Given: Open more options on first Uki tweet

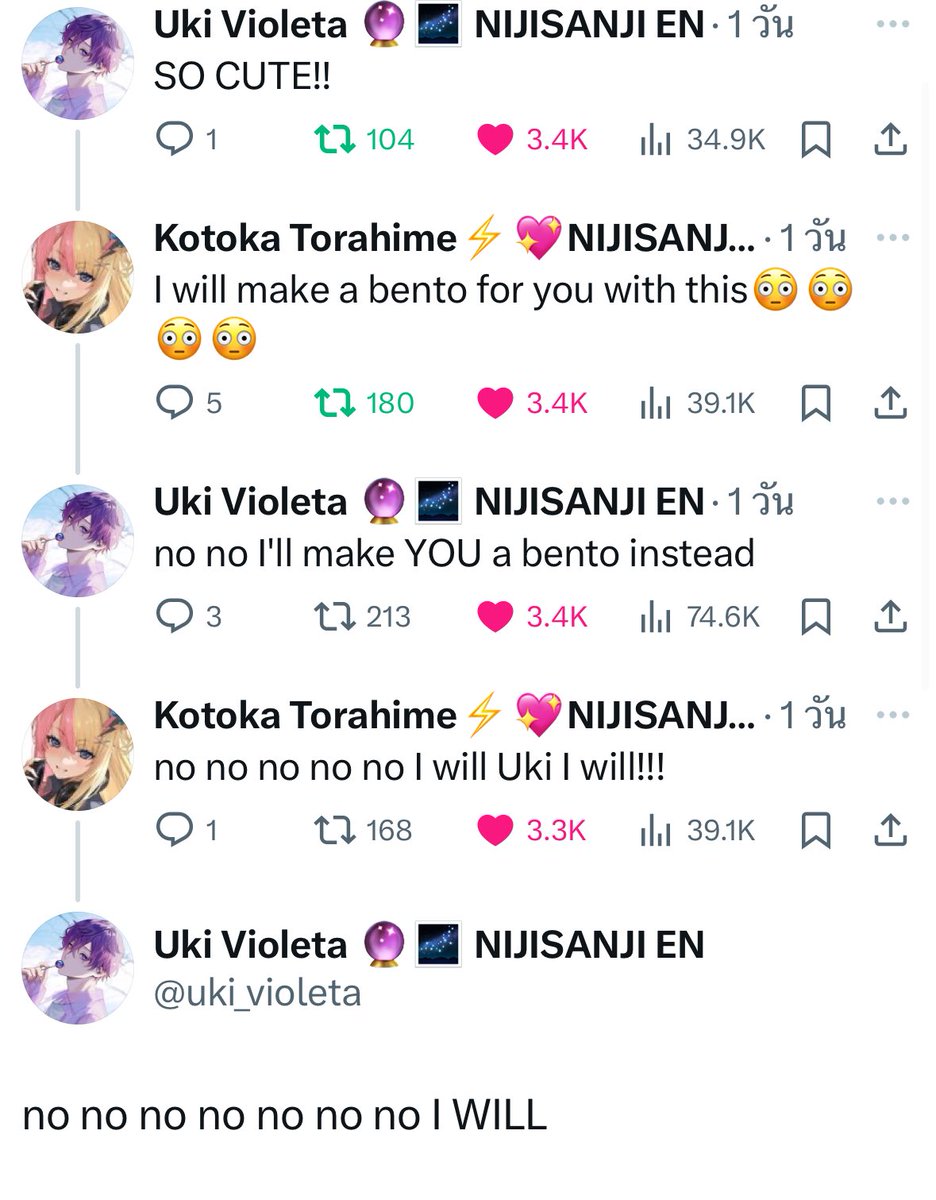Looking at the screenshot, I should point(892,23).
